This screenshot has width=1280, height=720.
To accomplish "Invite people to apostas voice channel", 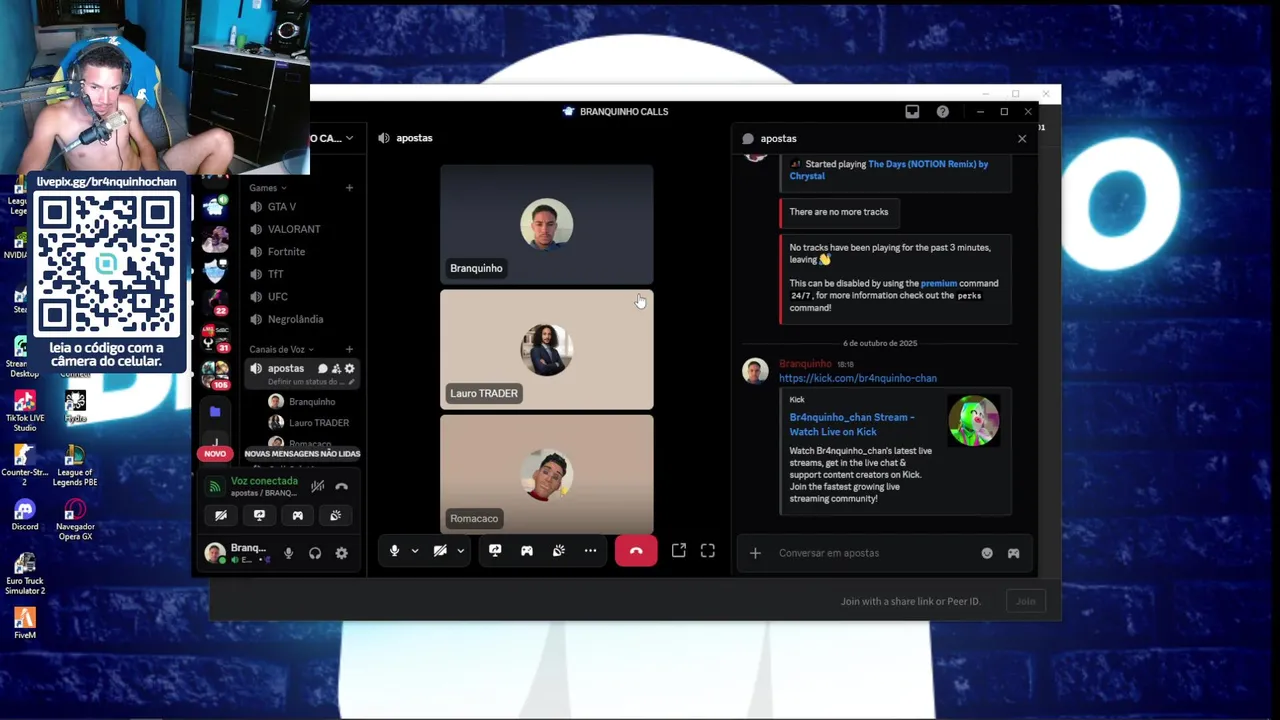I will 336,369.
